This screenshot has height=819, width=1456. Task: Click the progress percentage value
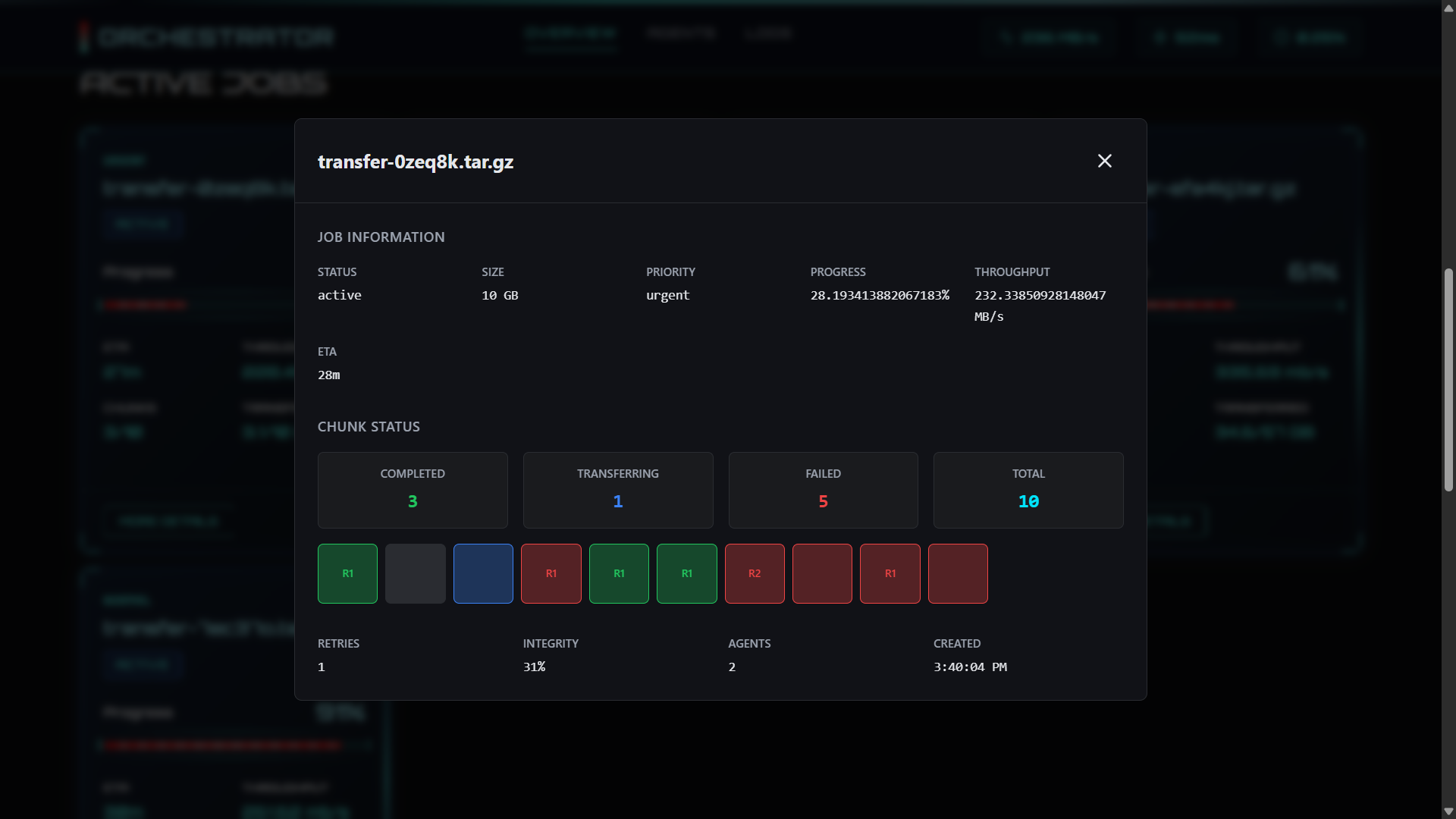point(880,295)
